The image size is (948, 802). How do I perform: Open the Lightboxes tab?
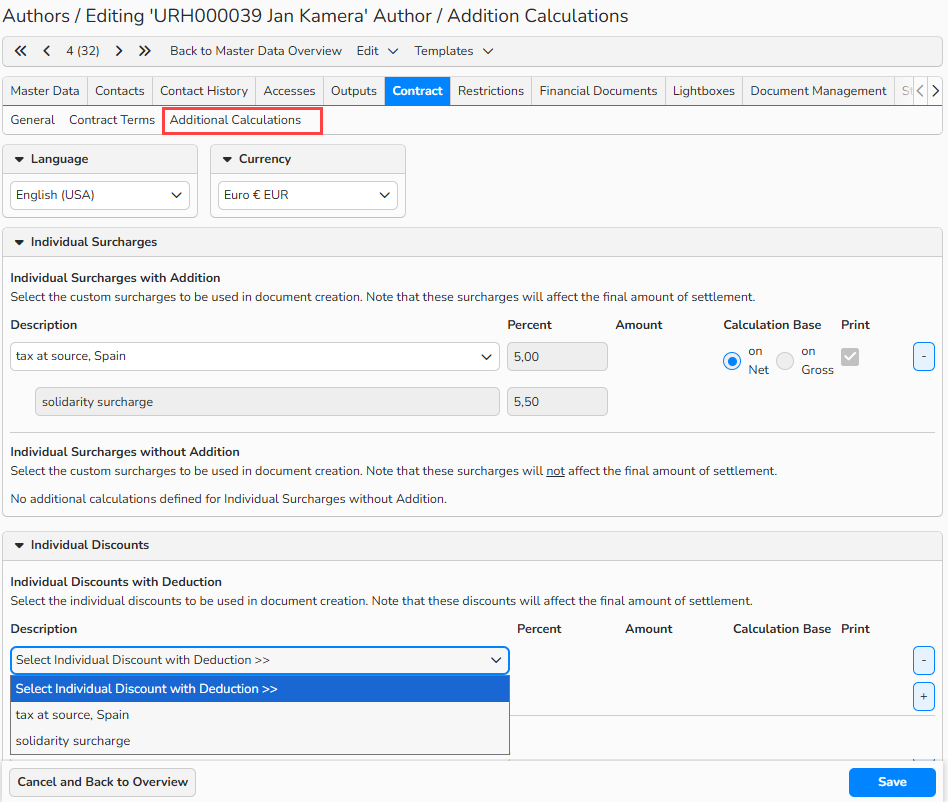pos(704,91)
